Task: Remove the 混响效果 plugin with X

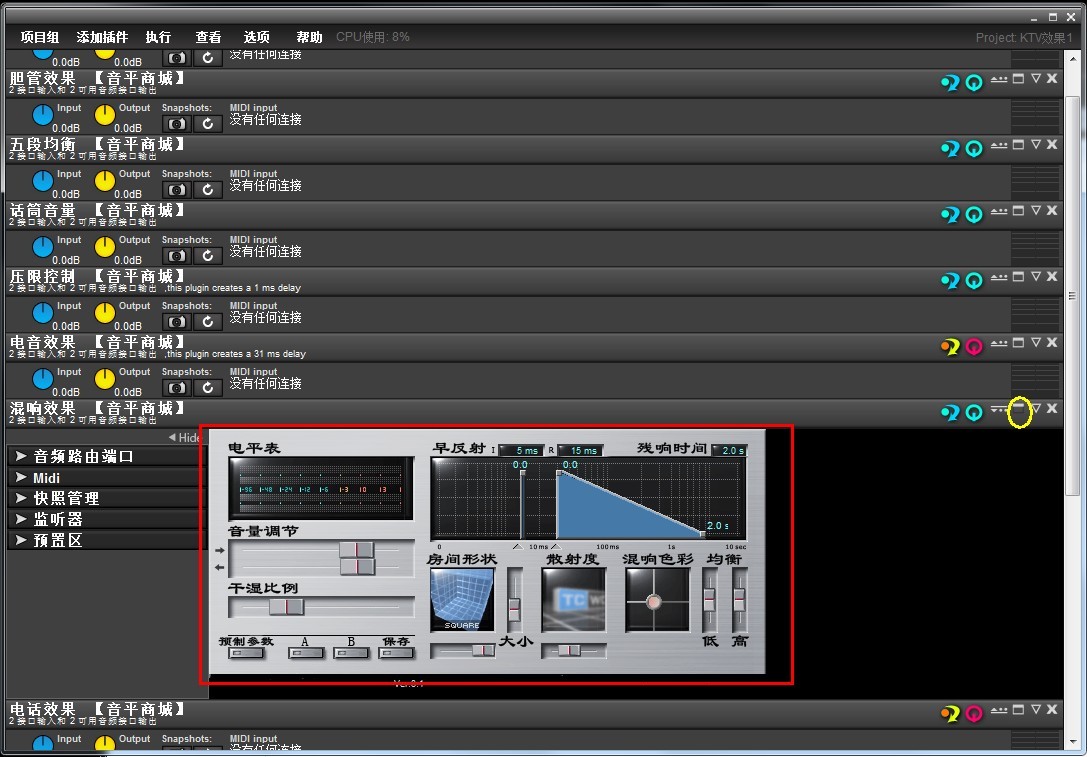Action: point(1052,408)
